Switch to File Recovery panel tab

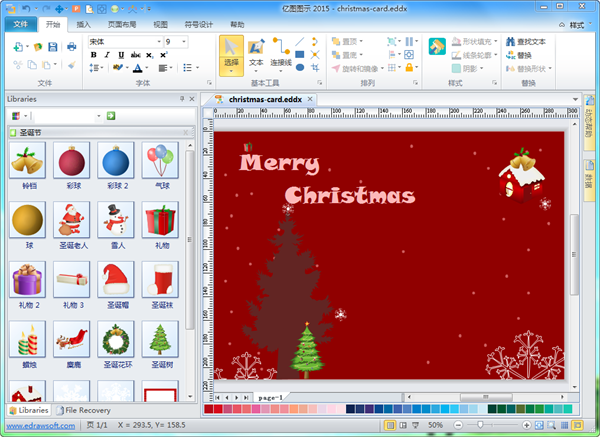[83, 410]
